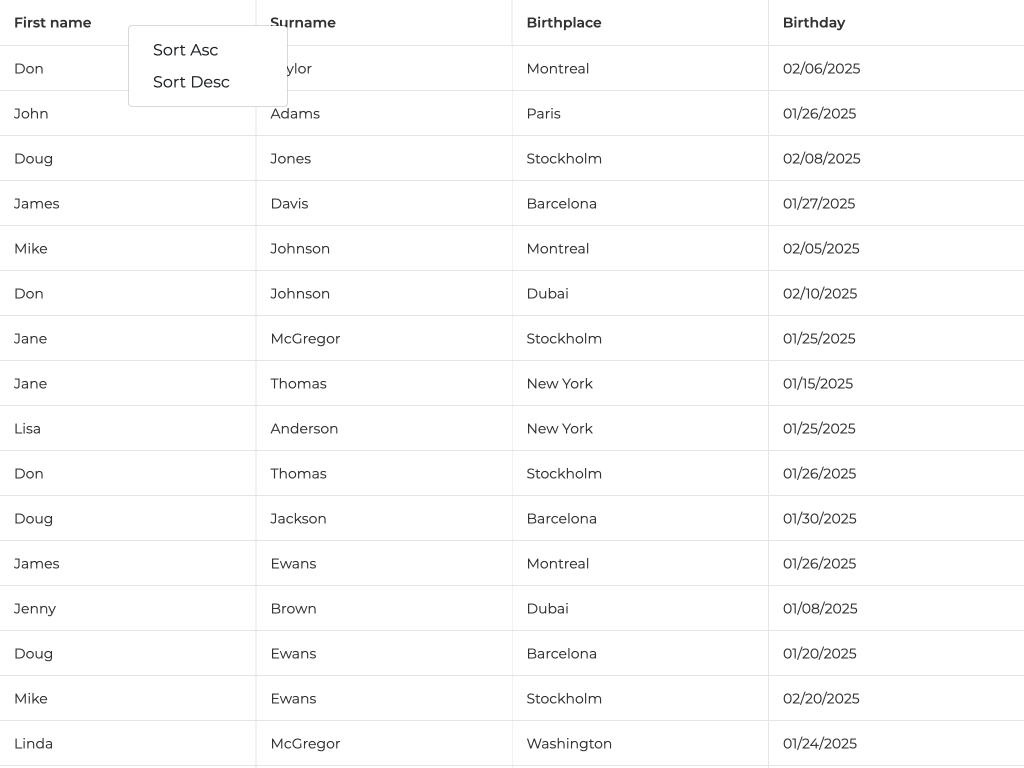Click the surname cell Davis

289,204
